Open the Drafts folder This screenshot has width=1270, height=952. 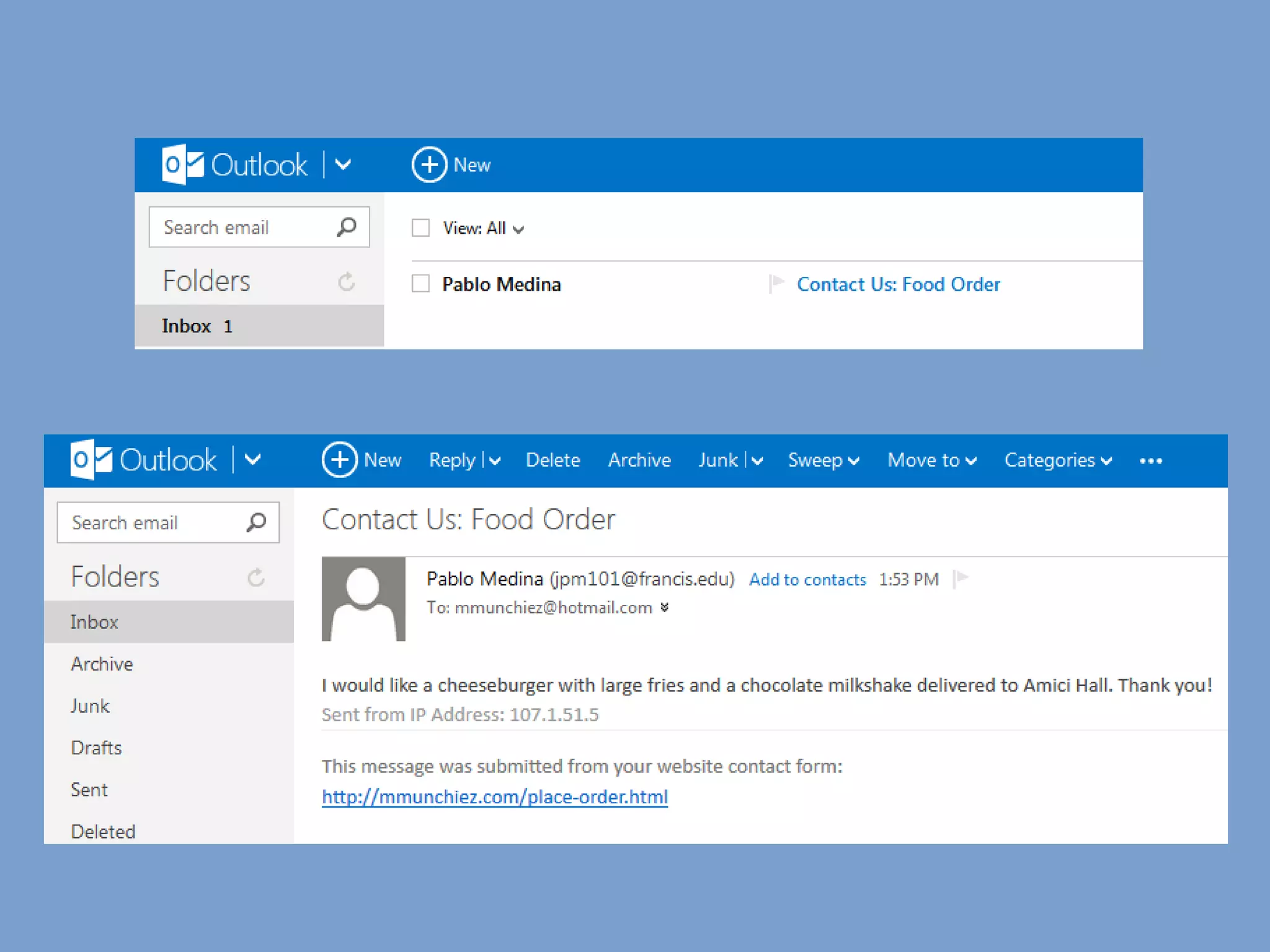[96, 748]
